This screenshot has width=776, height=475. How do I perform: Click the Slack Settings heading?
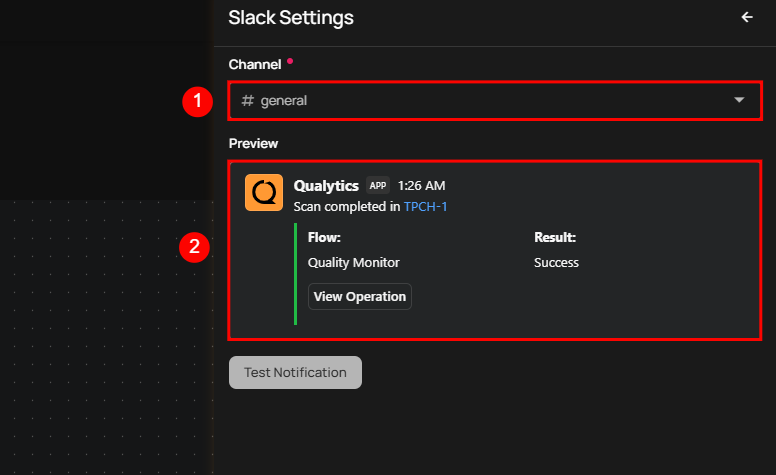coord(291,18)
